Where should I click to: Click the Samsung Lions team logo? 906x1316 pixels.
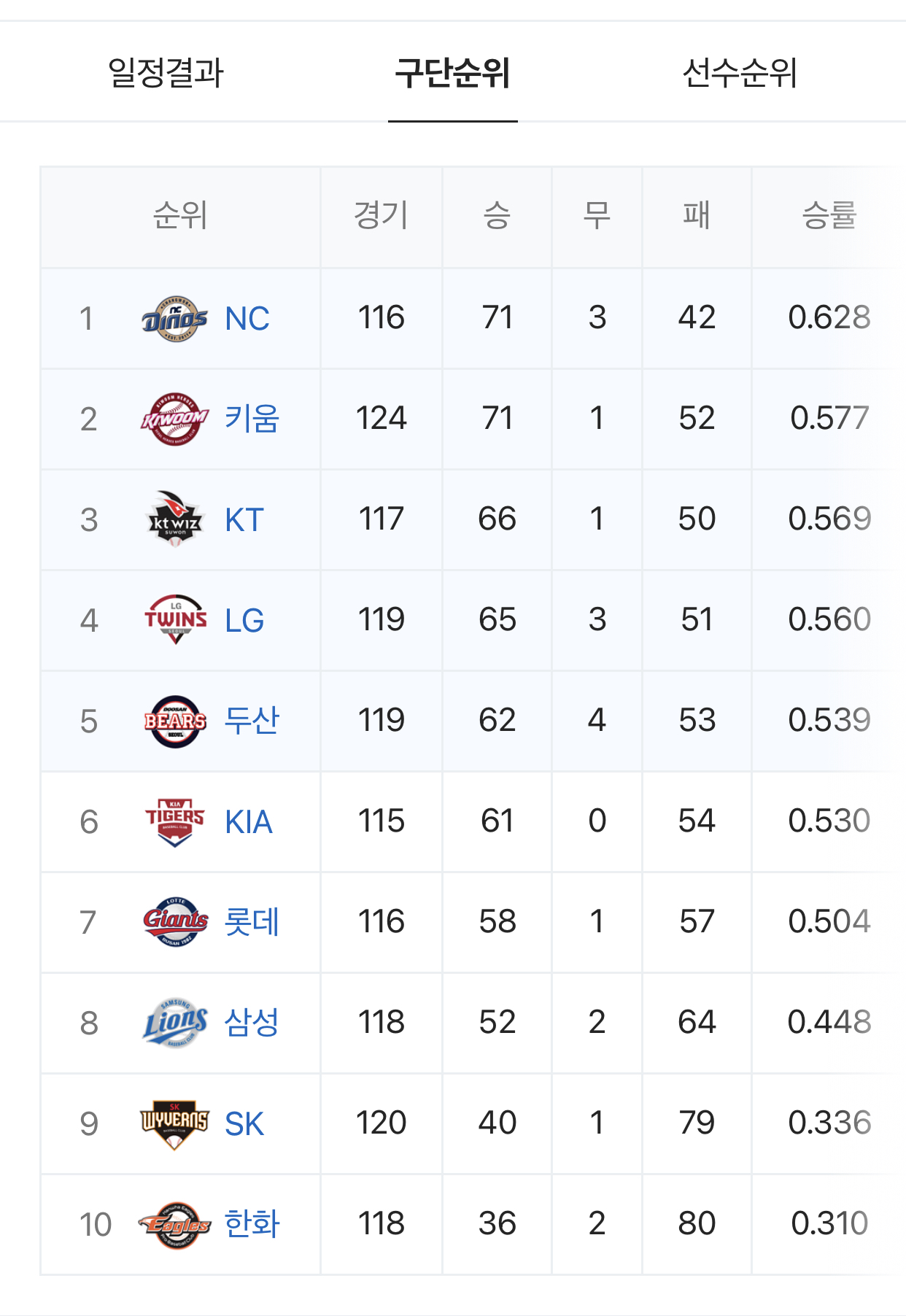pyautogui.click(x=175, y=1023)
